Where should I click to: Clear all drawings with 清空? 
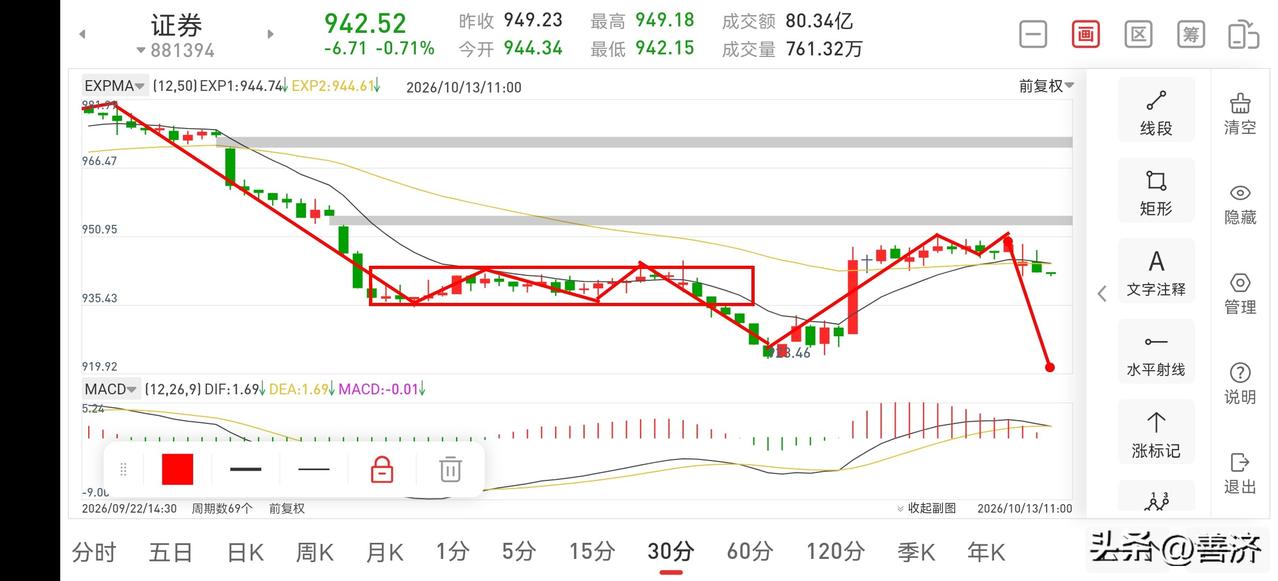pos(1240,115)
